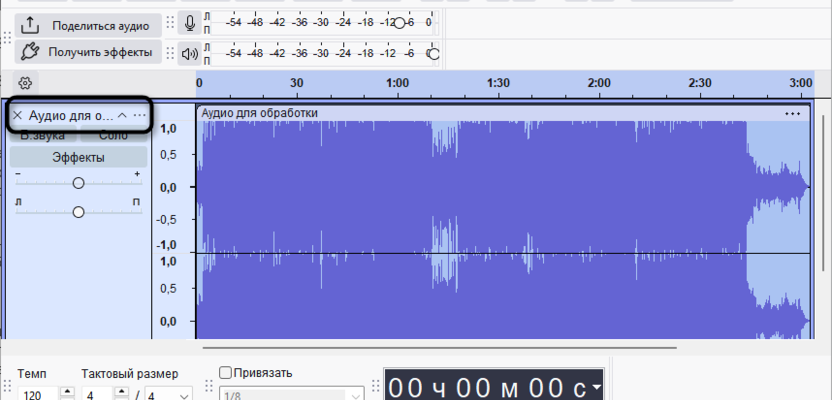832x400 pixels.
Task: Select the Аудио для обработки clip title
Action: click(260, 113)
